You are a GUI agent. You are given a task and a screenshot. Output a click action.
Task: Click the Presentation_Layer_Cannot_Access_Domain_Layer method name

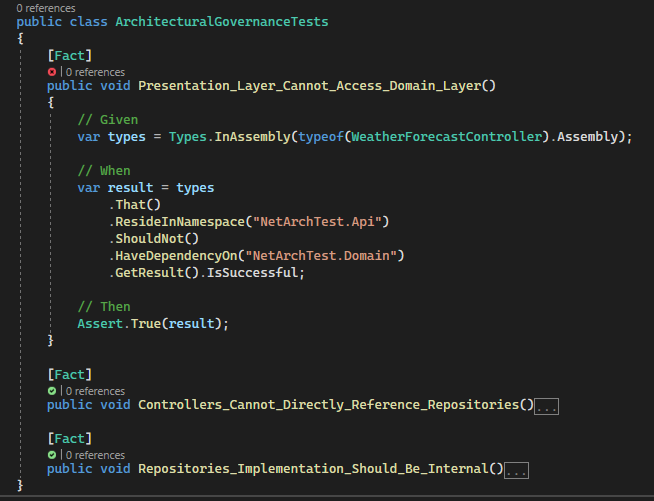click(309, 86)
